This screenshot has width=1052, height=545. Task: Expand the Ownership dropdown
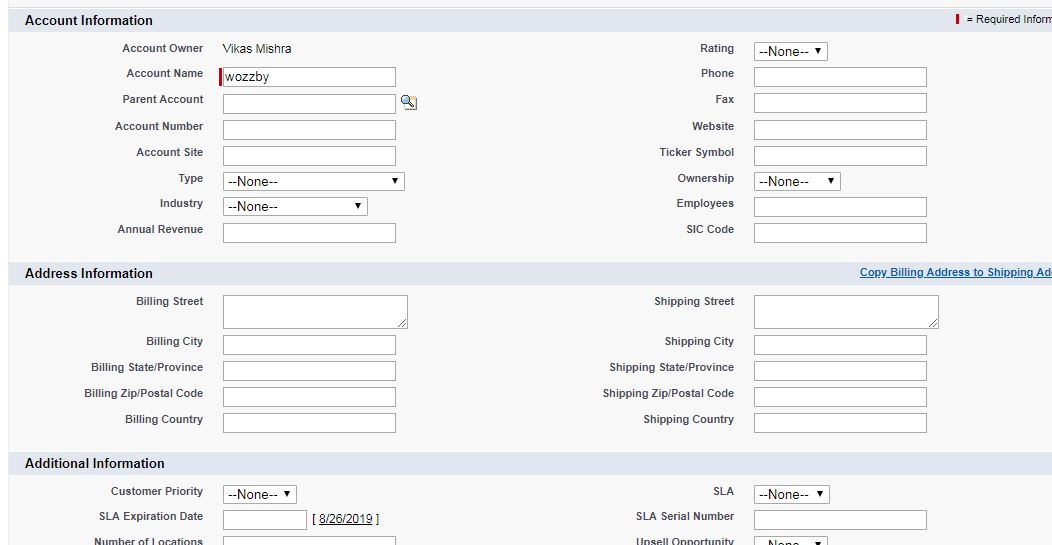click(x=796, y=181)
